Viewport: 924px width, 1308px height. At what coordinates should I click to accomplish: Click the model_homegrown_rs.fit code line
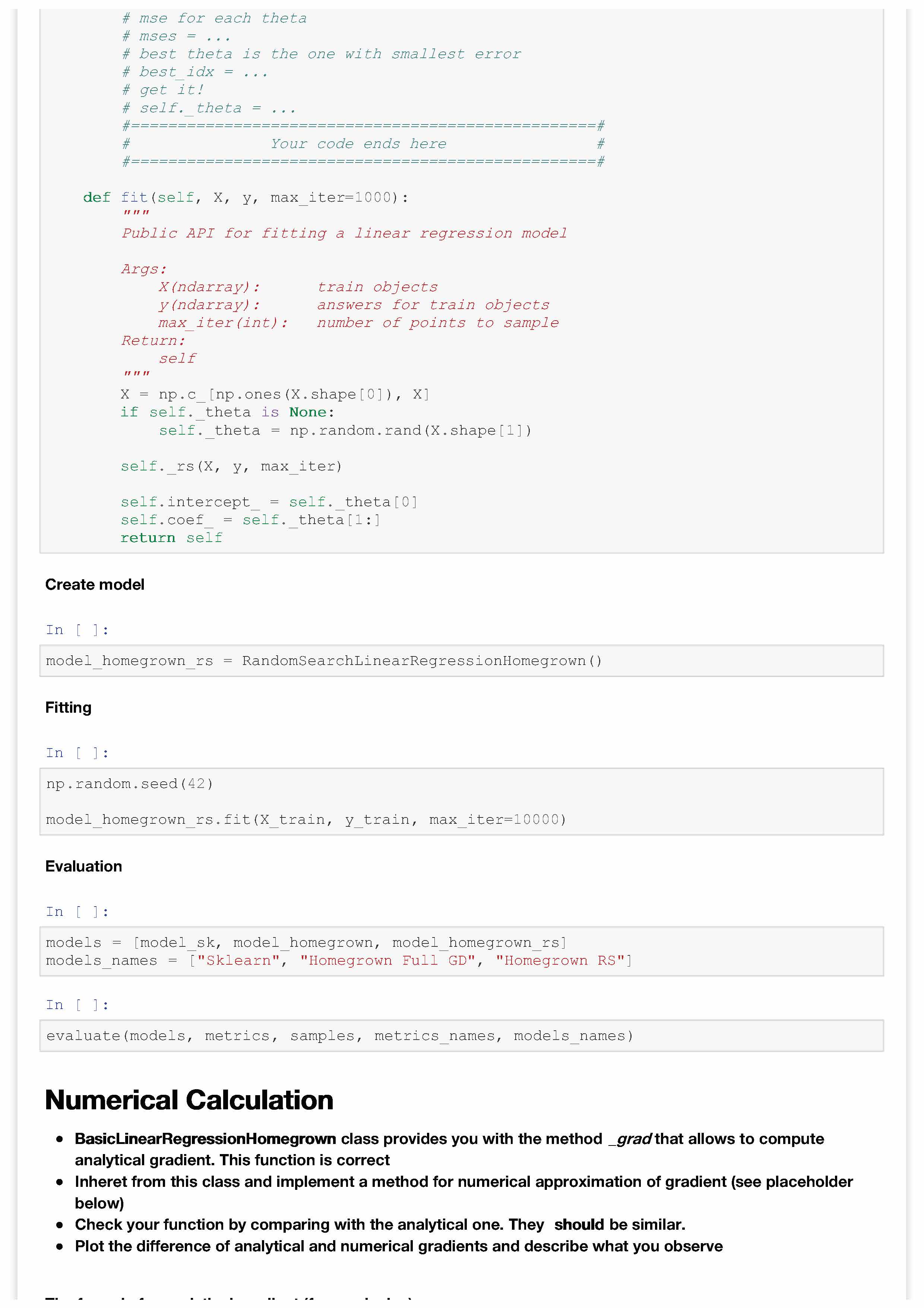(x=306, y=819)
